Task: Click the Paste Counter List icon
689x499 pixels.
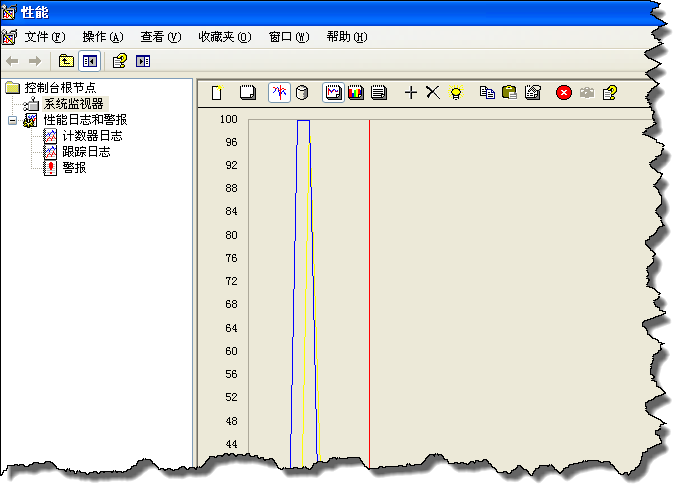Action: (510, 93)
